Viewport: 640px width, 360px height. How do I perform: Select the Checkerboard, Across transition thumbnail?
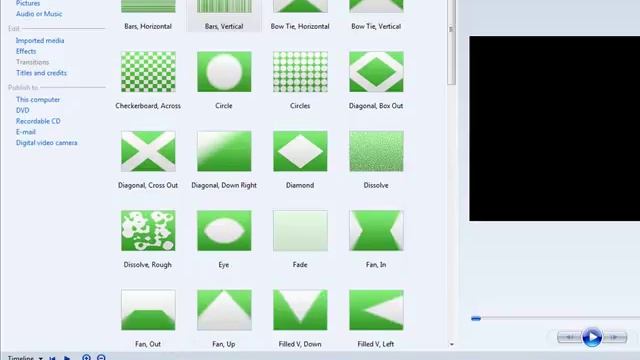(148, 72)
